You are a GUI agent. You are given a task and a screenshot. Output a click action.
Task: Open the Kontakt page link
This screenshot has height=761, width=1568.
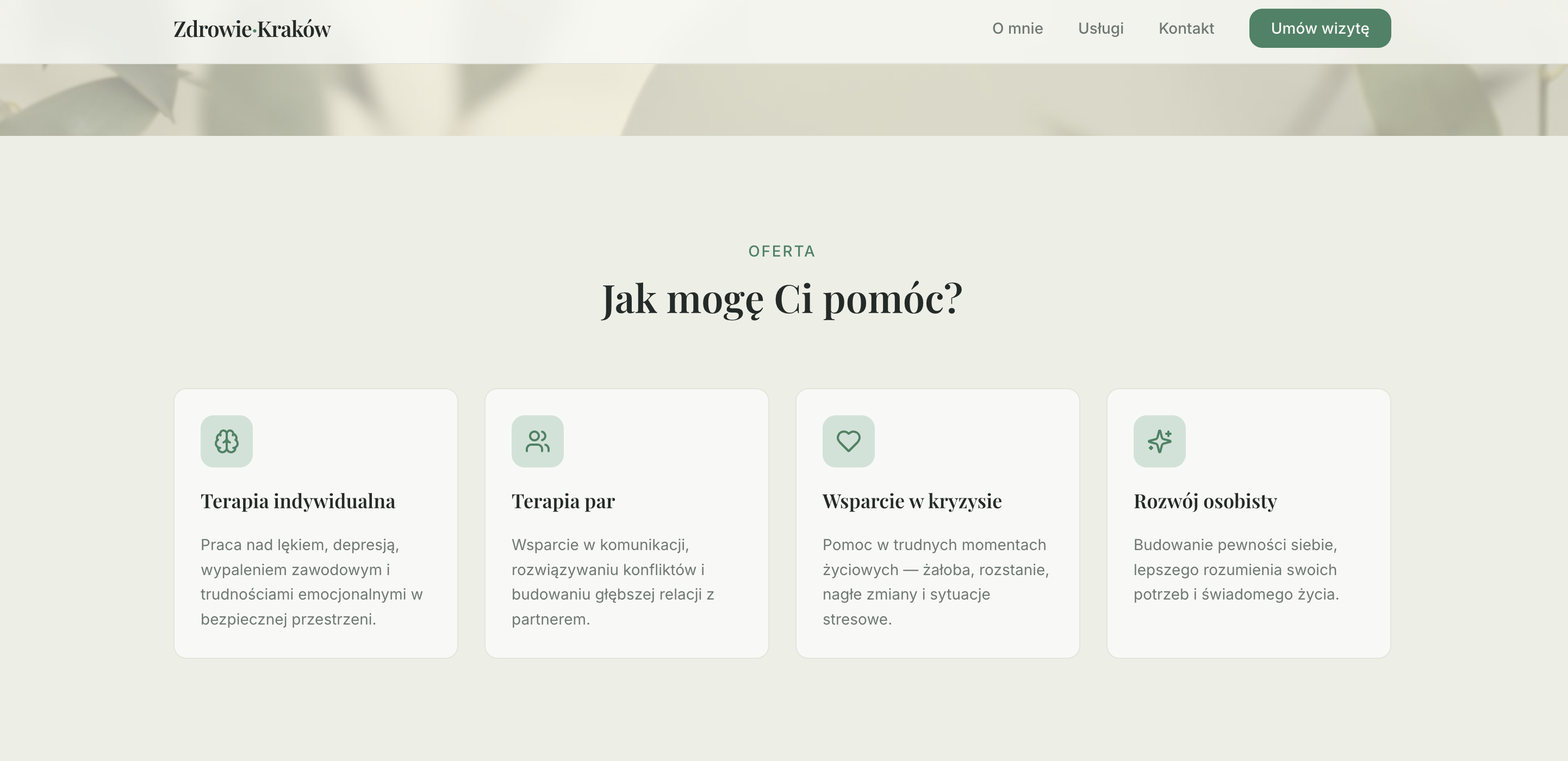click(x=1186, y=29)
